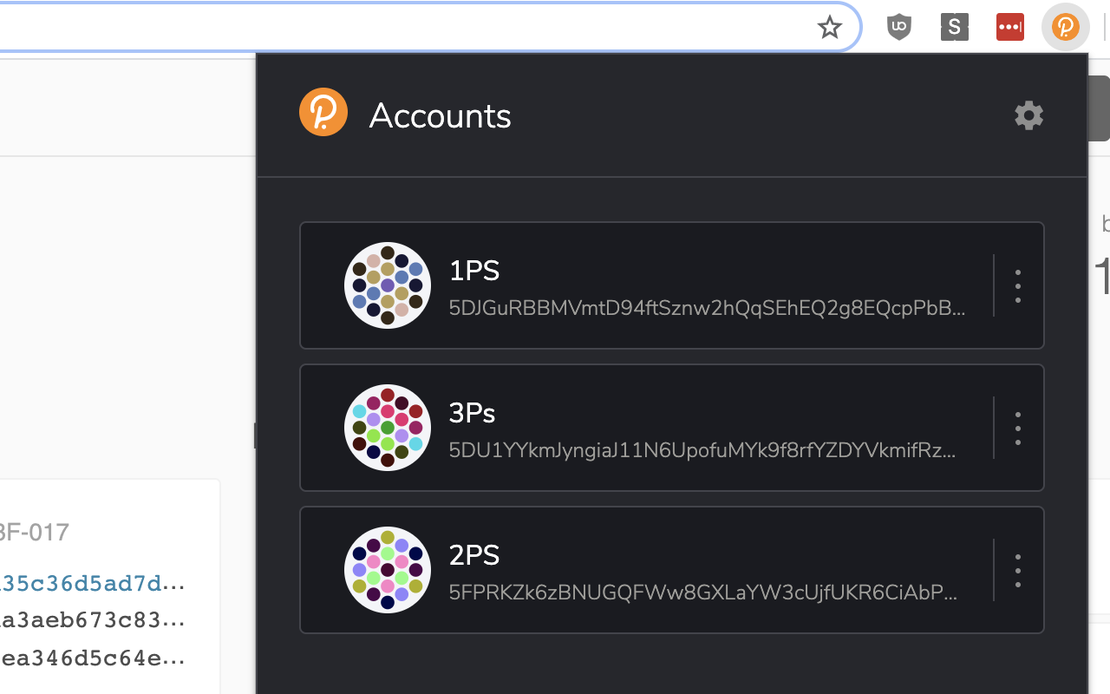Click the red dotted extension icon
This screenshot has height=694, width=1110.
point(1009,27)
